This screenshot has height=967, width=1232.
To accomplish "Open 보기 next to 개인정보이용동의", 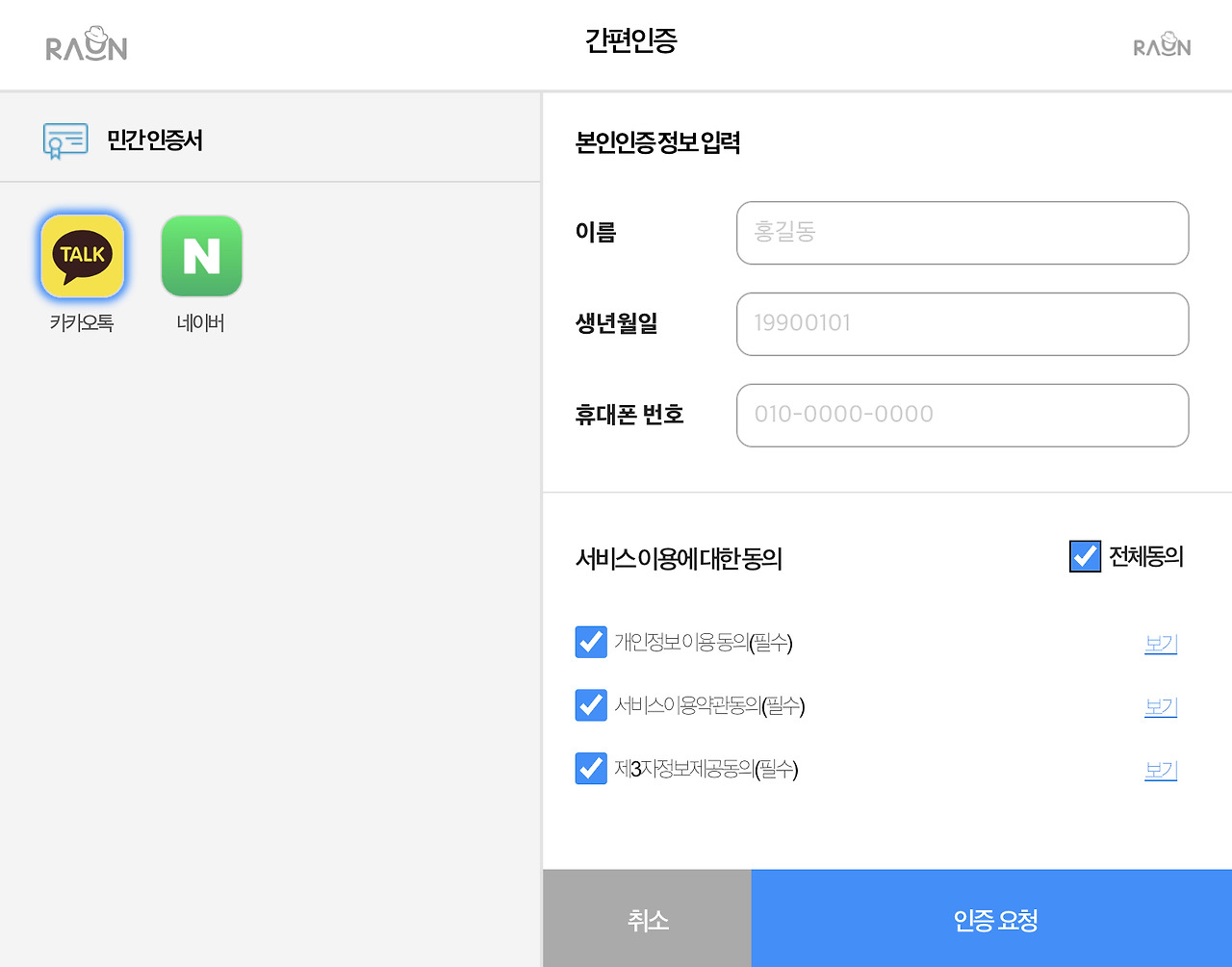I will (1160, 643).
